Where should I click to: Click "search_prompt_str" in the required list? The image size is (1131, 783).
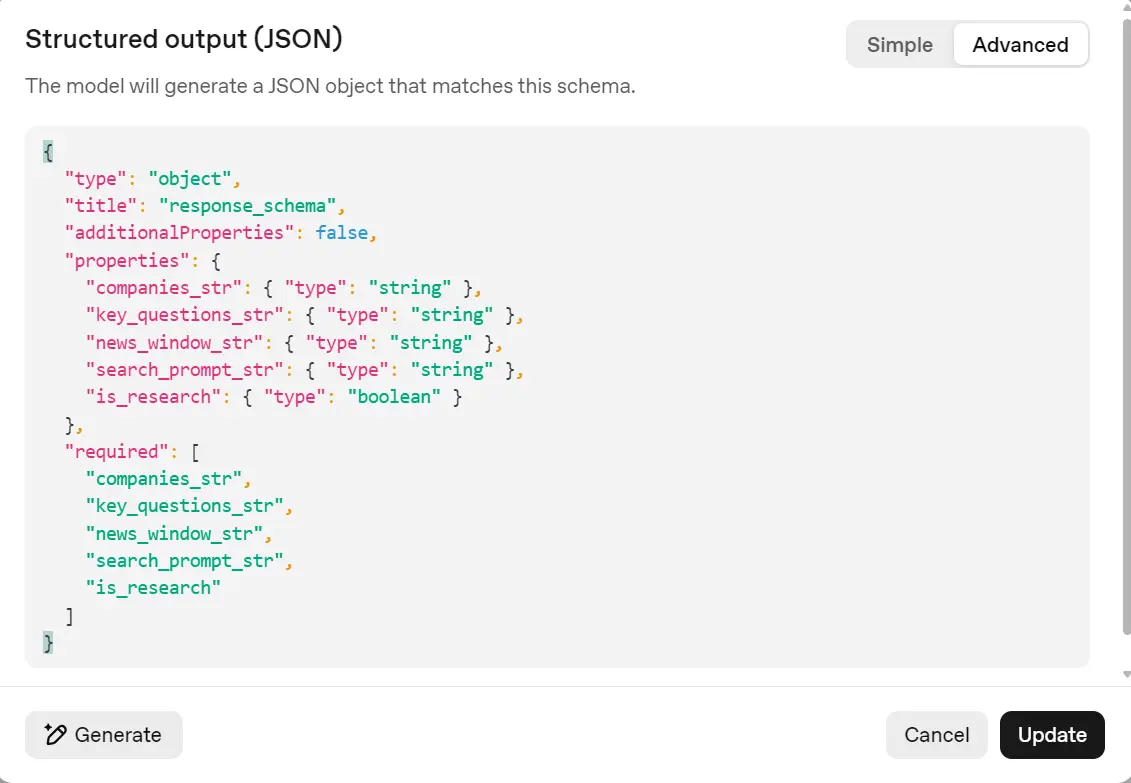pyautogui.click(x=185, y=560)
